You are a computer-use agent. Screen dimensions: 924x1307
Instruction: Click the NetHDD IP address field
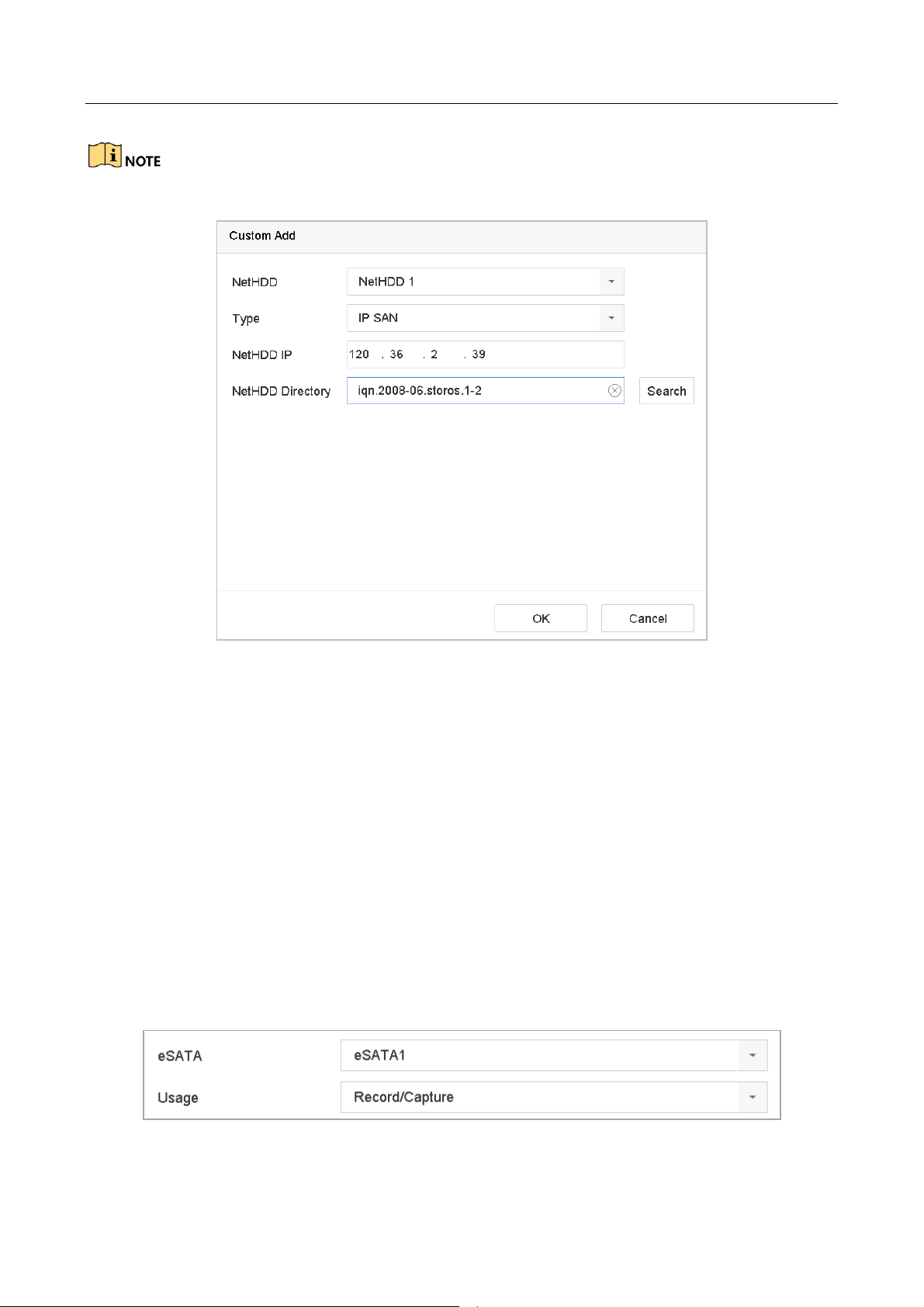485,354
